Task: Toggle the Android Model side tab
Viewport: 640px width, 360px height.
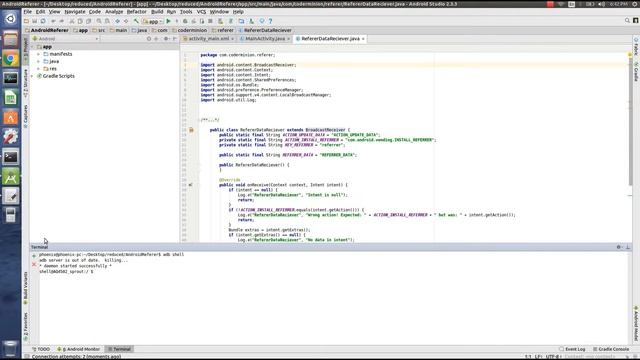Action: [636, 324]
